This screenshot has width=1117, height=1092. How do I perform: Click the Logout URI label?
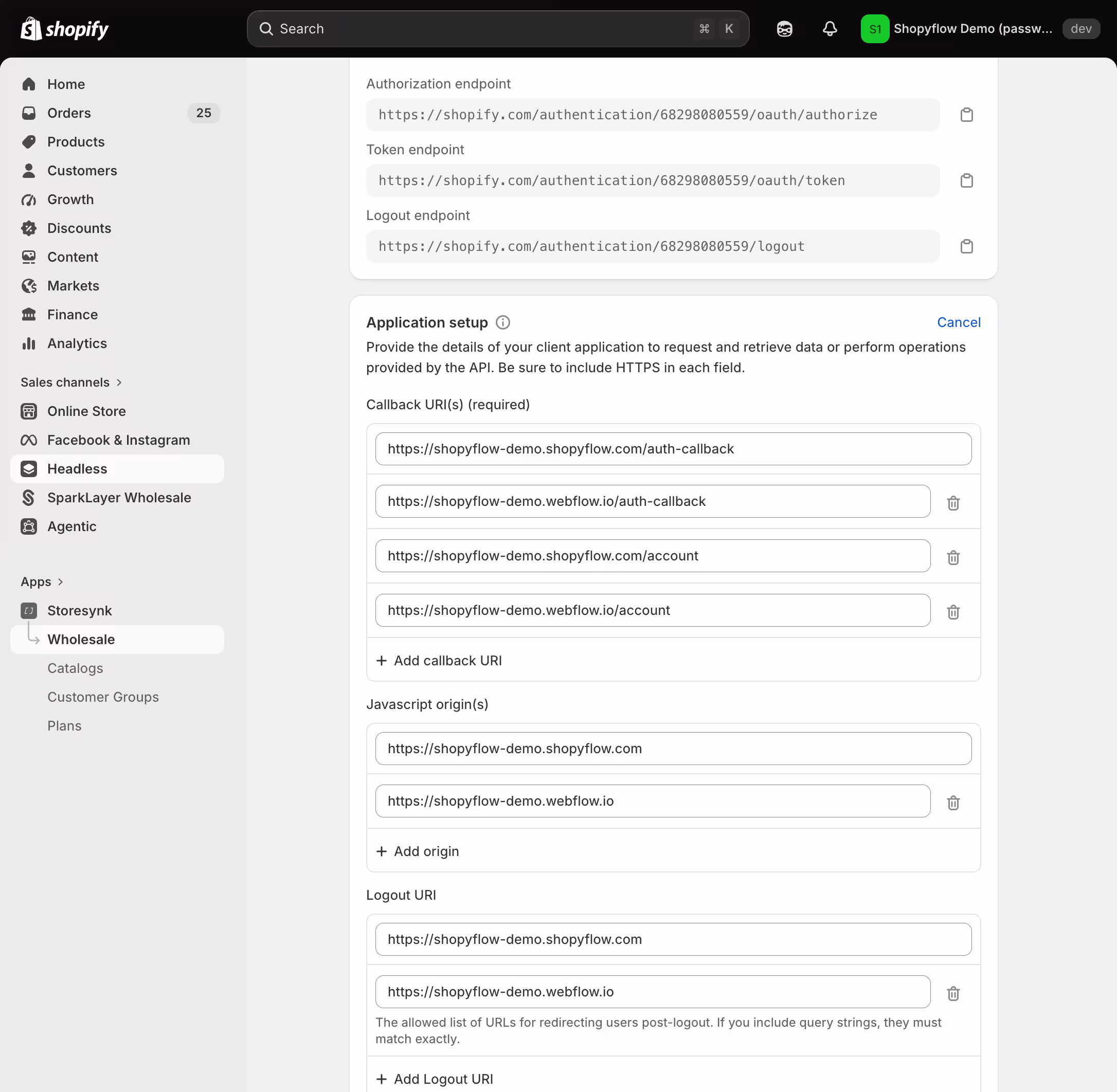tap(401, 895)
